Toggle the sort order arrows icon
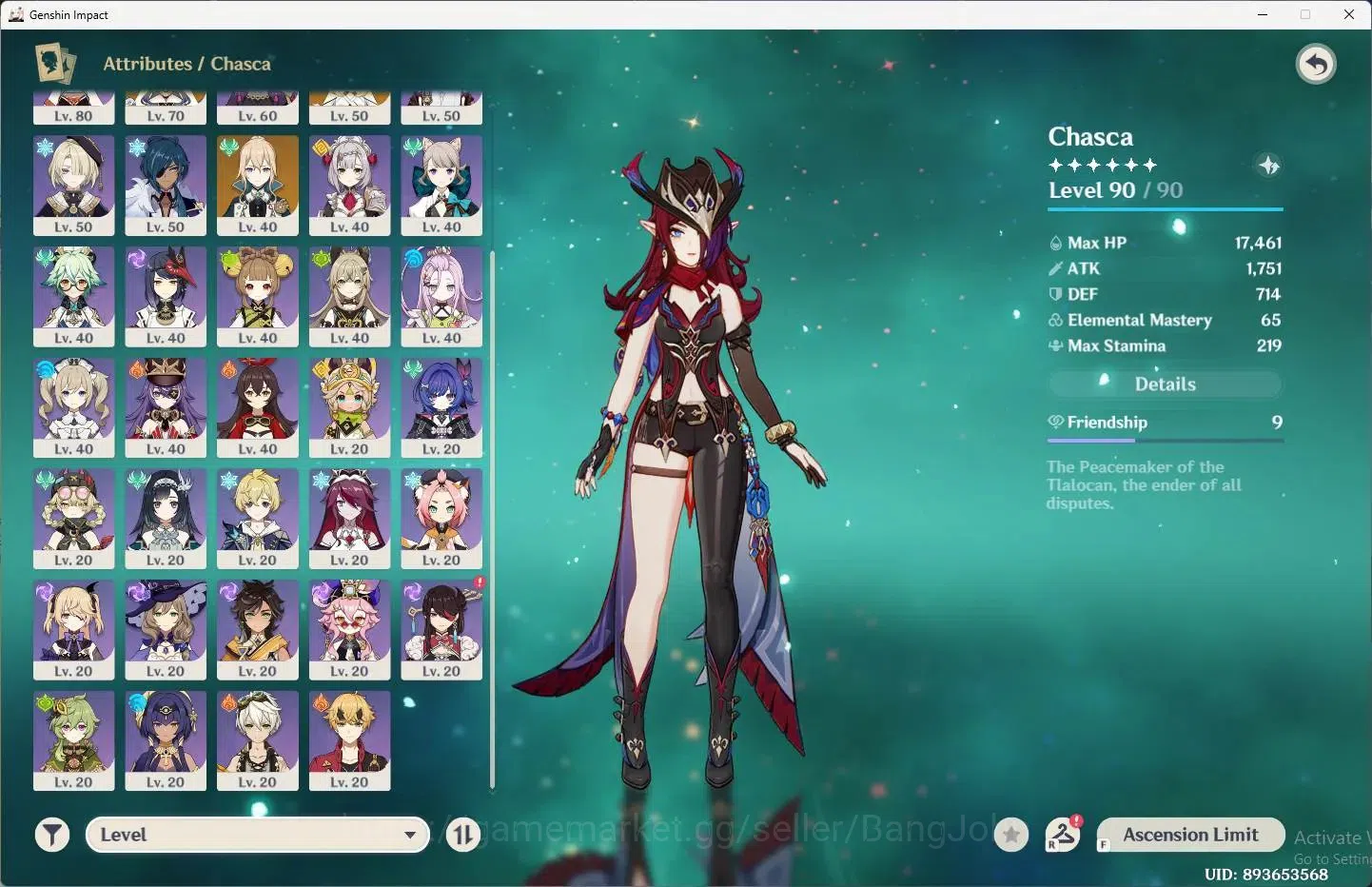The height and width of the screenshot is (887, 1372). click(x=463, y=835)
